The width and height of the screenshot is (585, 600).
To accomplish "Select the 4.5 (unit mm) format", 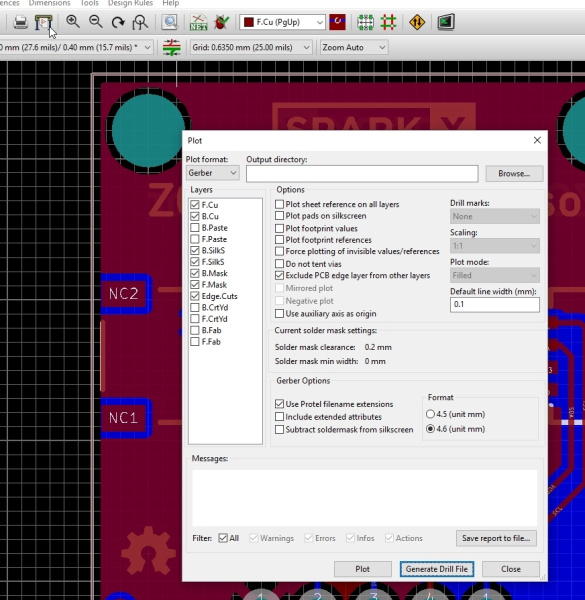I will coord(430,414).
